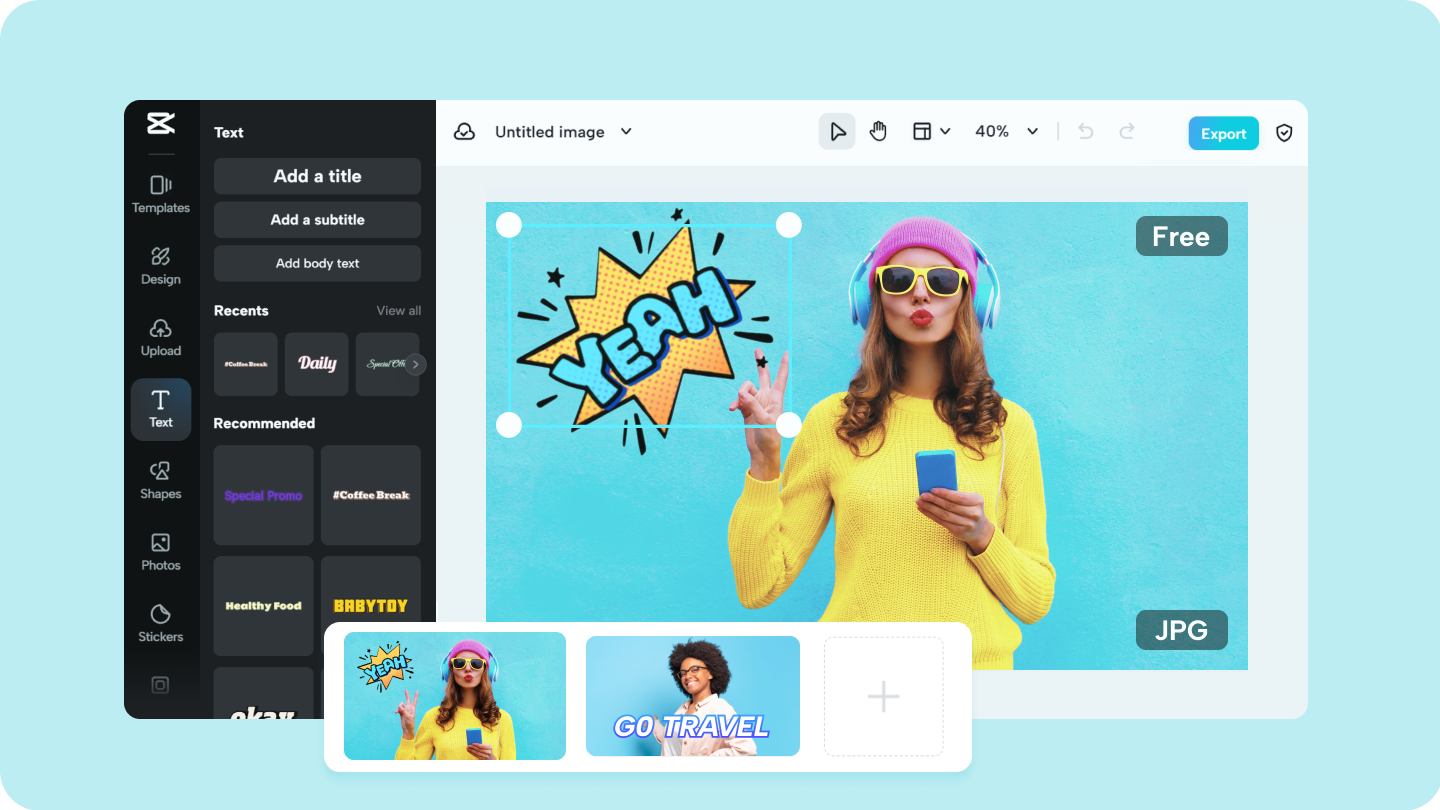
Task: Click the Recents section heading
Action: pos(241,311)
